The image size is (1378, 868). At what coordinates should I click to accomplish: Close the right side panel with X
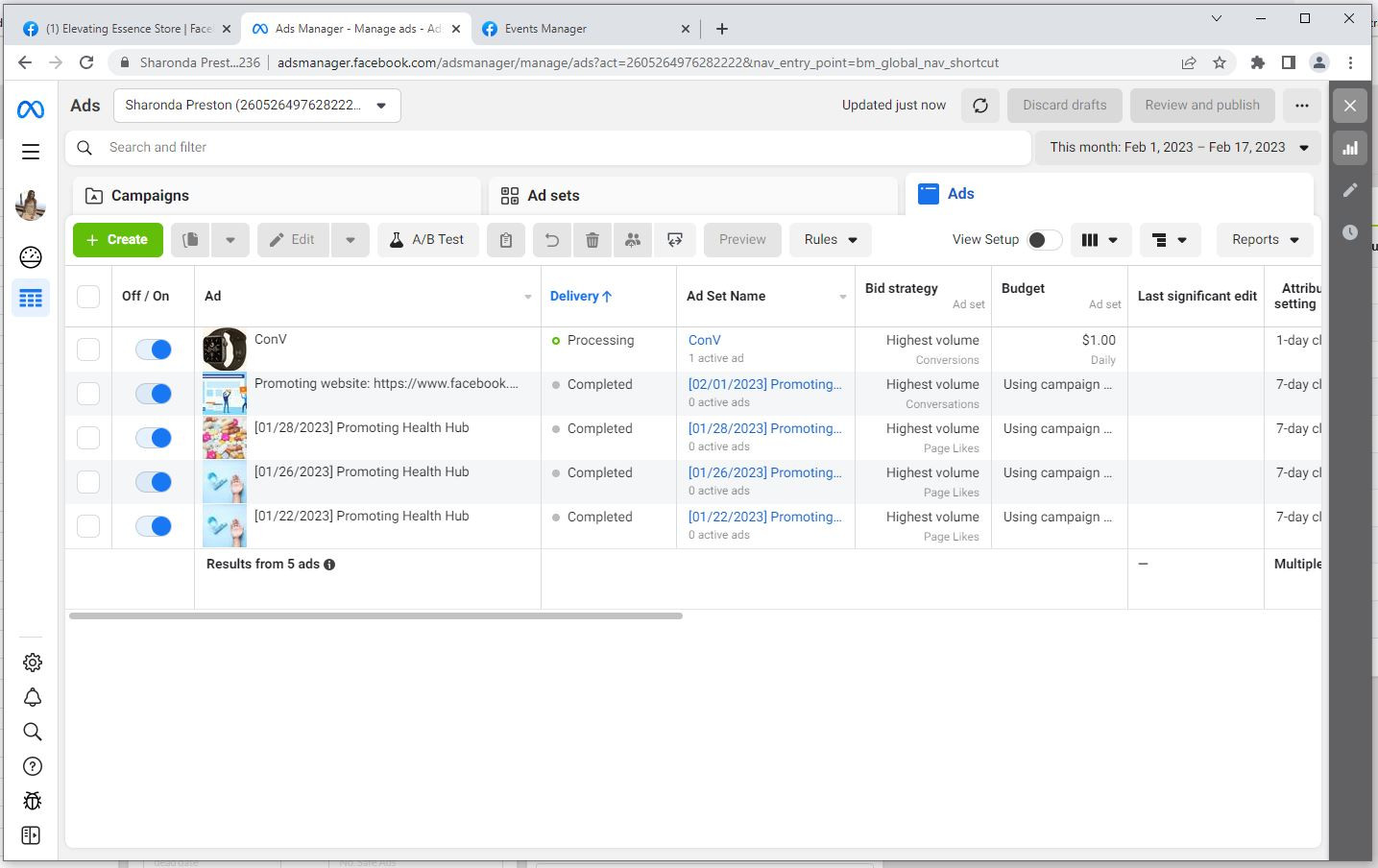click(1350, 106)
